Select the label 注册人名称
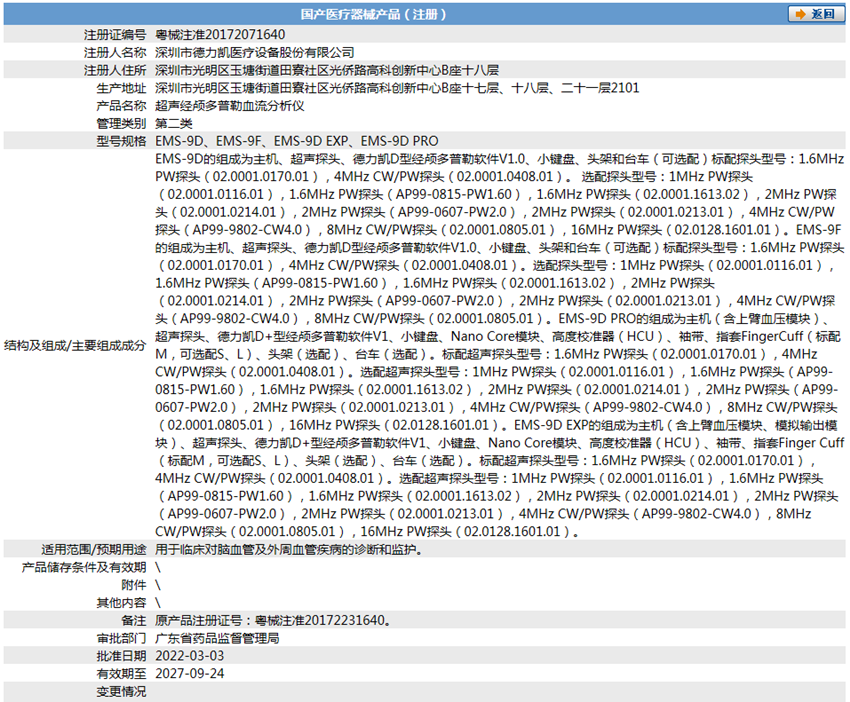The width and height of the screenshot is (850, 702). pos(115,53)
